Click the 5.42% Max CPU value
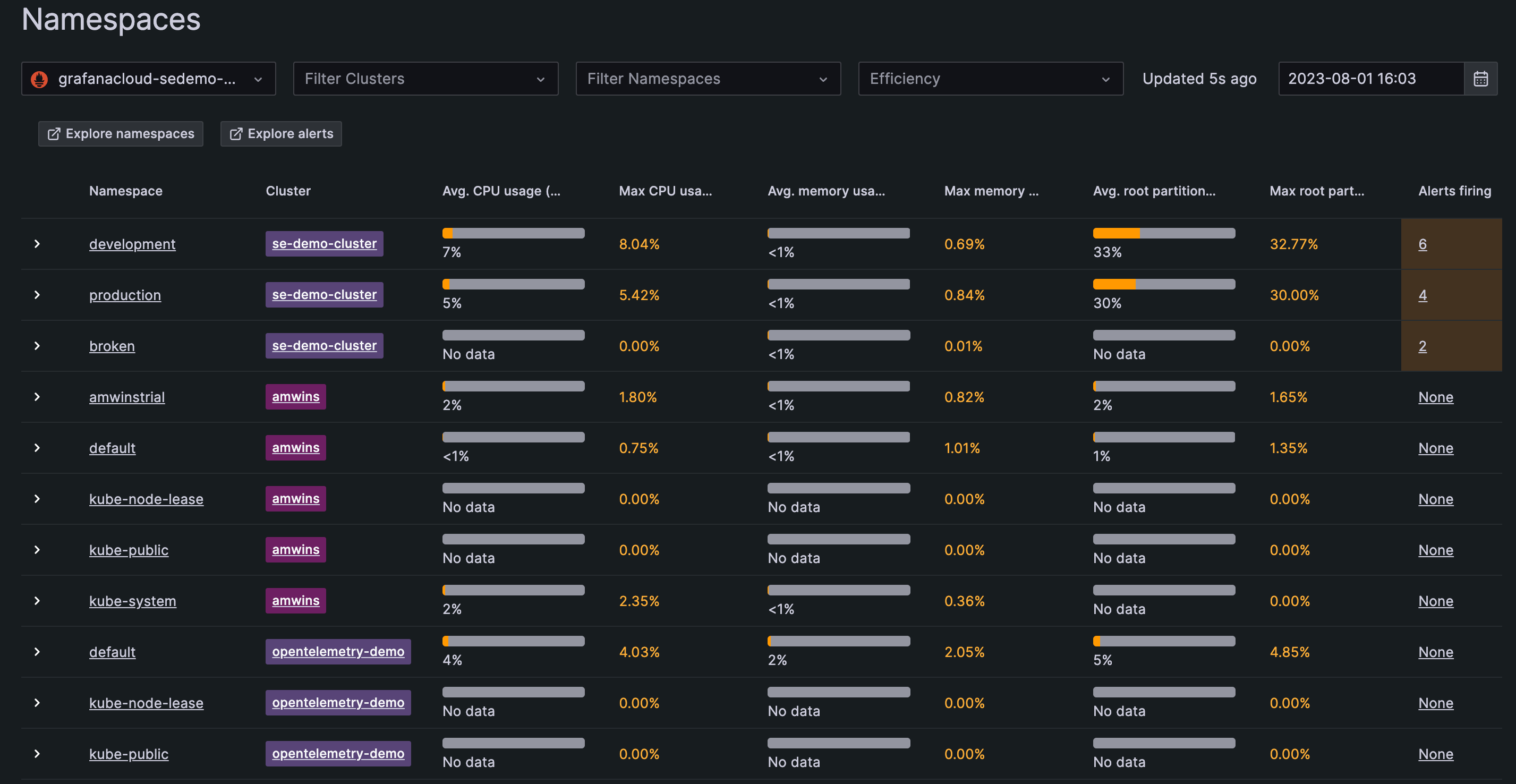This screenshot has width=1516, height=784. pyautogui.click(x=639, y=295)
